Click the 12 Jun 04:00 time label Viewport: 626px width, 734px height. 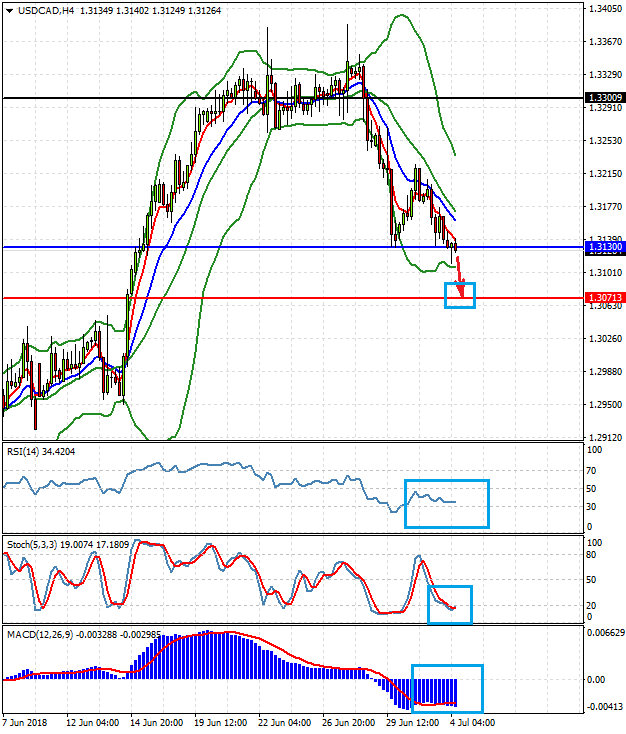(93, 722)
